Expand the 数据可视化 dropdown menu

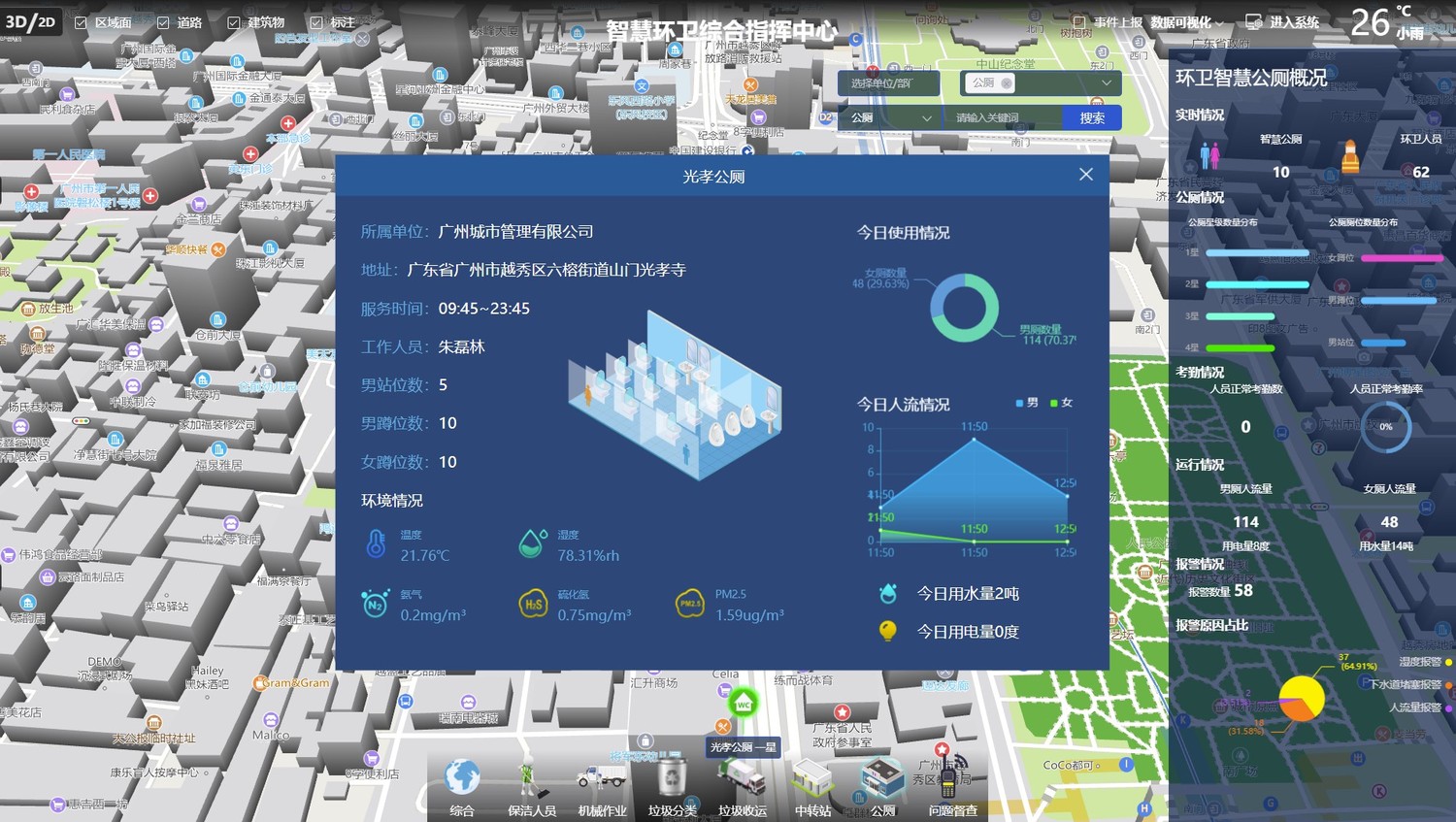click(1187, 22)
